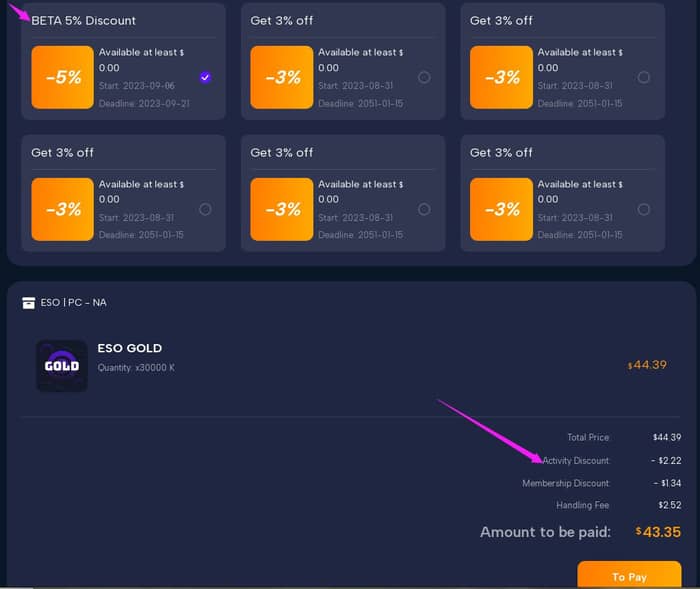700x589 pixels.
Task: Click the orange -5% coupon badge
Action: [62, 77]
